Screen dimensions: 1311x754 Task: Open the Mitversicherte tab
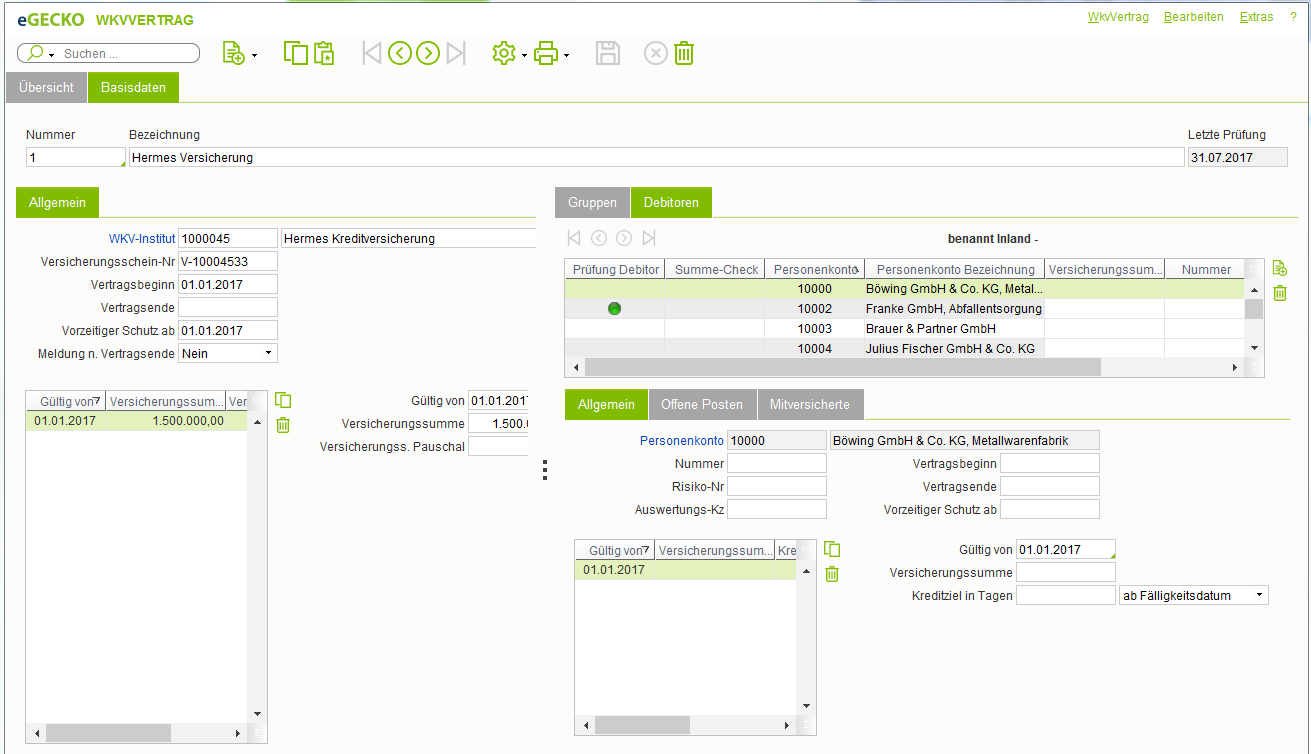click(x=811, y=405)
